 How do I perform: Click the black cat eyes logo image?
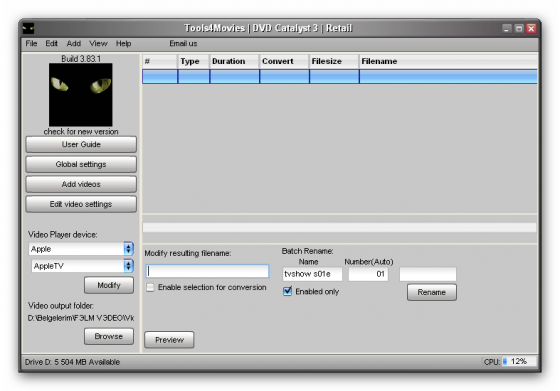tap(81, 95)
